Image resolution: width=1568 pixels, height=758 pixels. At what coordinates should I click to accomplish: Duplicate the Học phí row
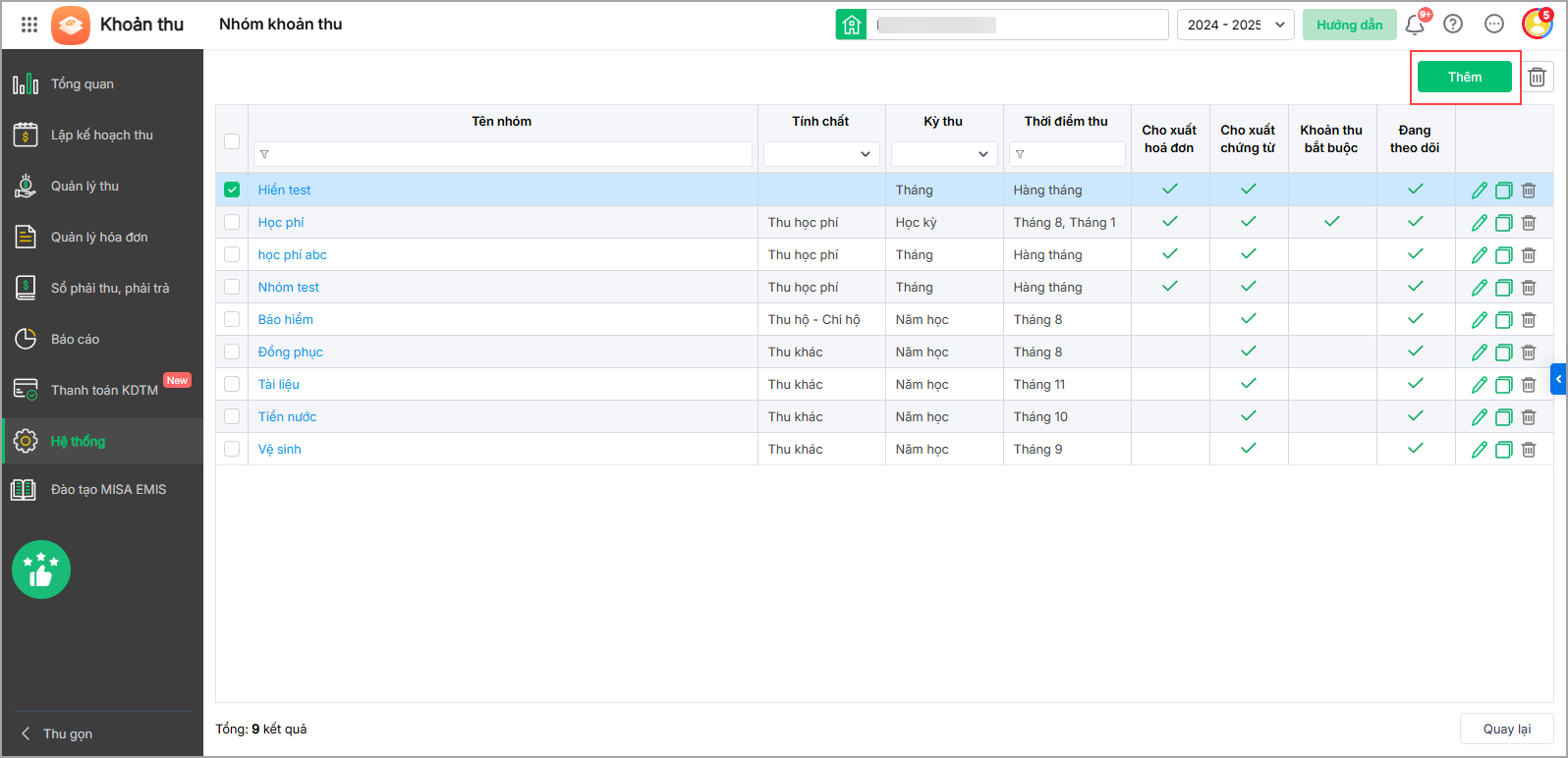coord(1503,223)
